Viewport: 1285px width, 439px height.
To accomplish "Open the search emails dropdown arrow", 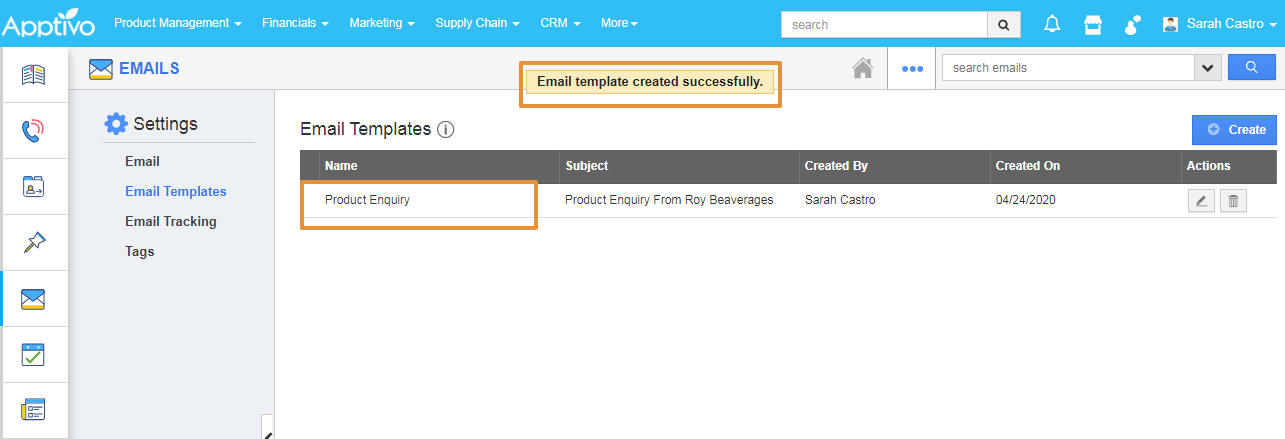I will coord(1208,68).
